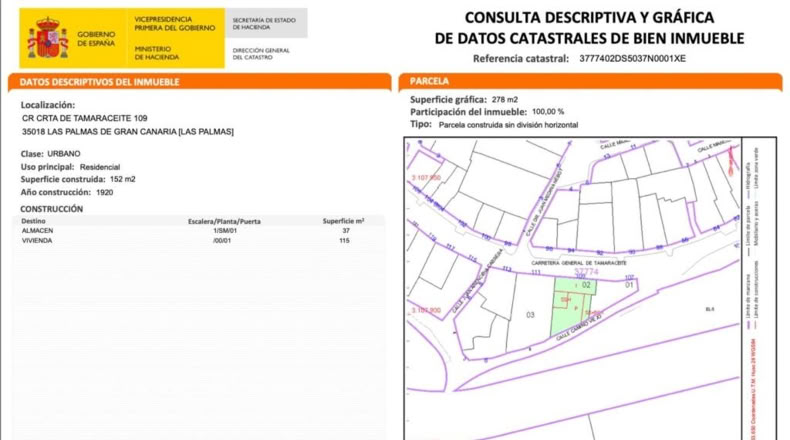
Task: Click 'CARRETERA GENERAL DE TAMARACEITE' street label
Action: tap(579, 263)
